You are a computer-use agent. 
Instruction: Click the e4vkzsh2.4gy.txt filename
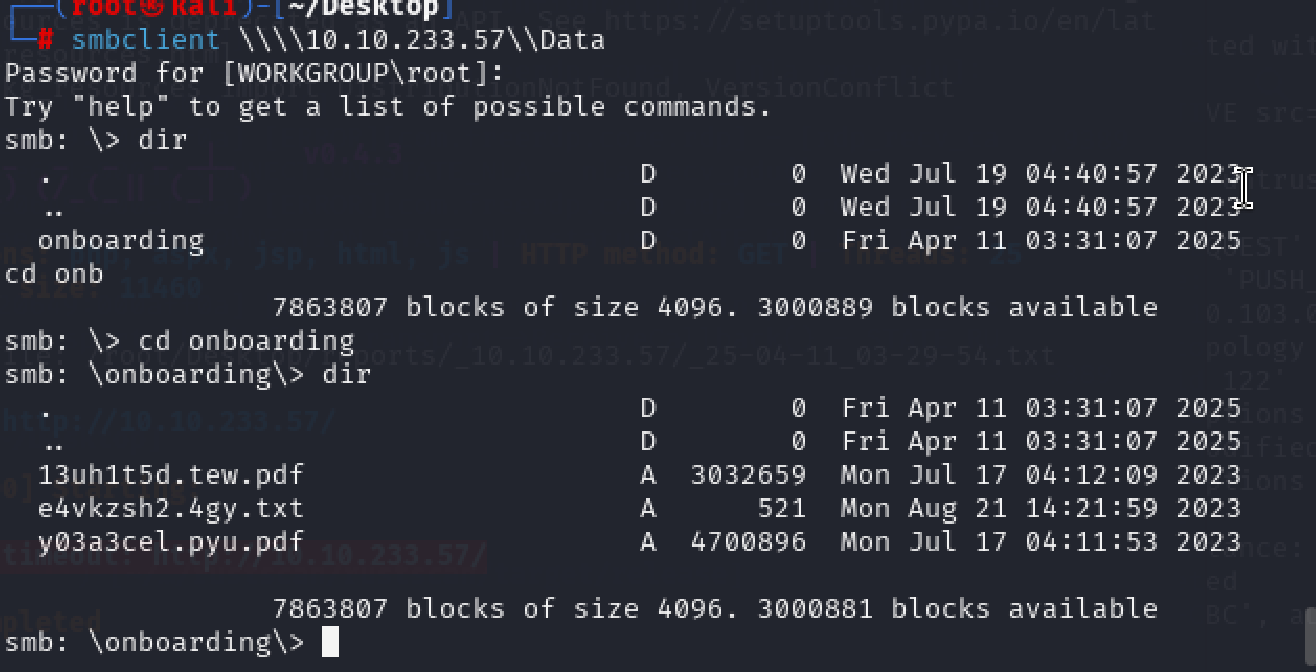171,508
